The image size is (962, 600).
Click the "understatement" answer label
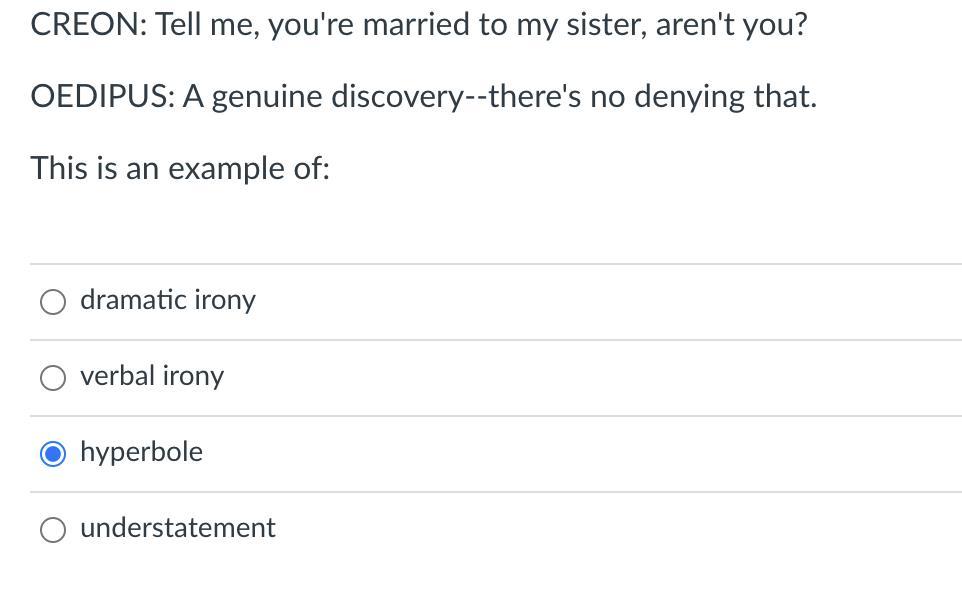(177, 528)
